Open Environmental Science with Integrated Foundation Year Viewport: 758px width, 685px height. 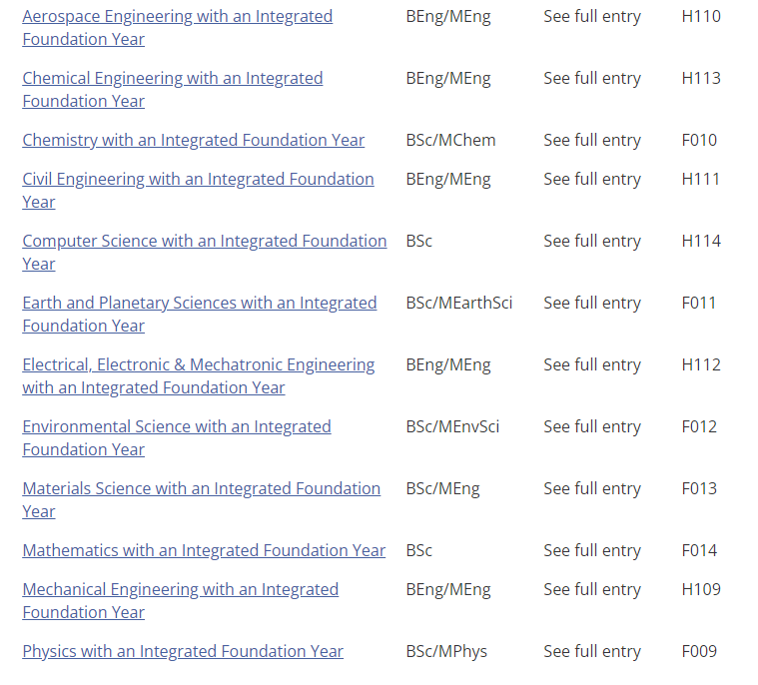[177, 438]
